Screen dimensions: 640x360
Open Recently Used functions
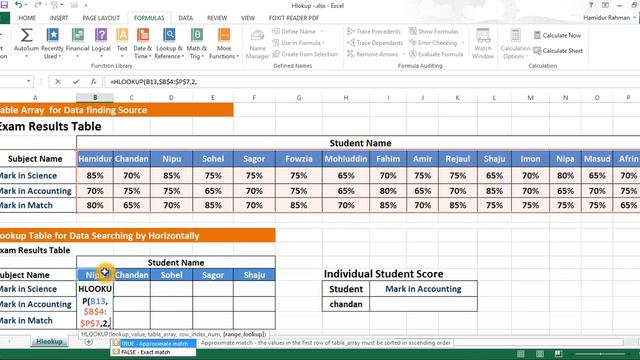pos(52,43)
